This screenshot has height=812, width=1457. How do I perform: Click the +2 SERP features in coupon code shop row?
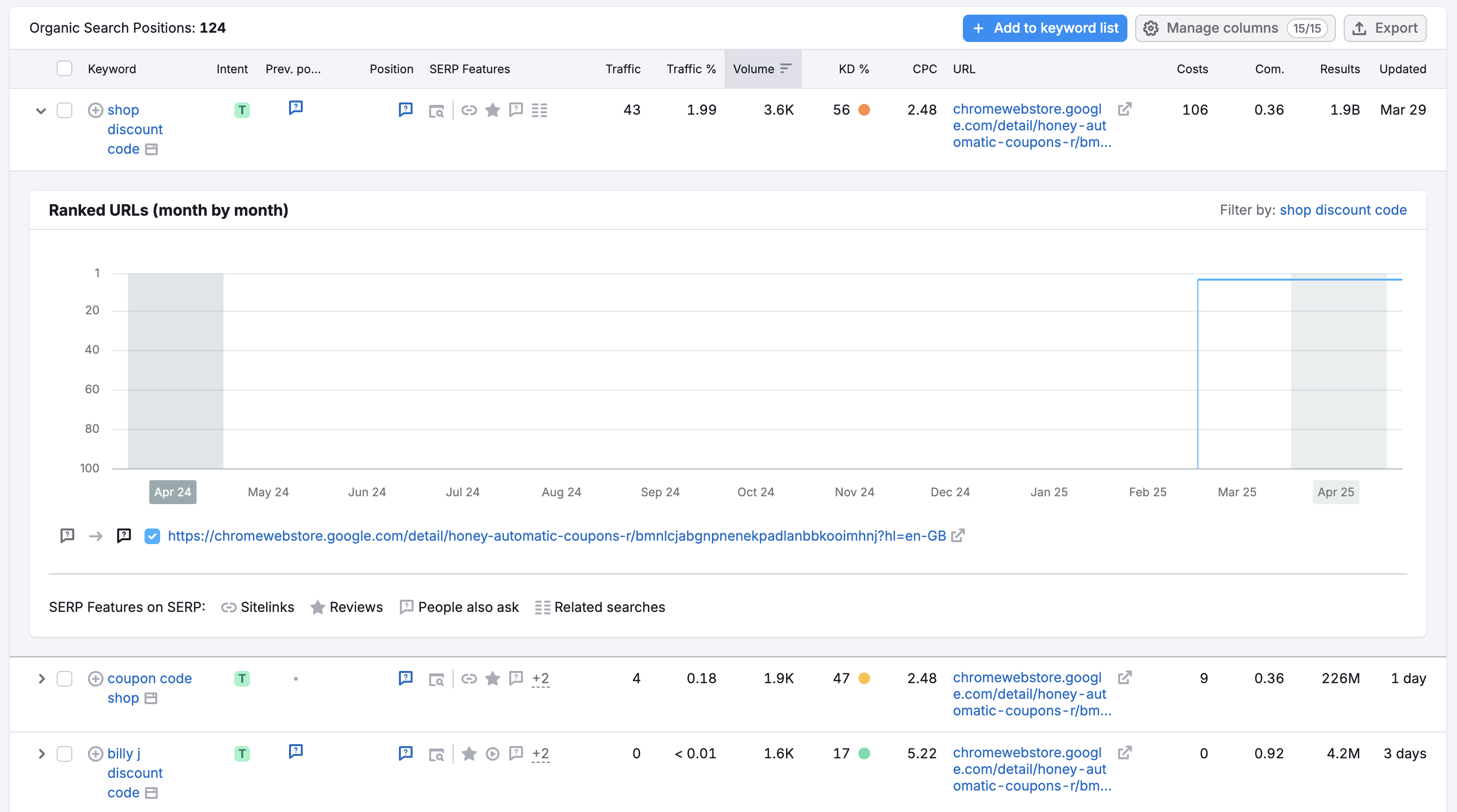pos(540,678)
